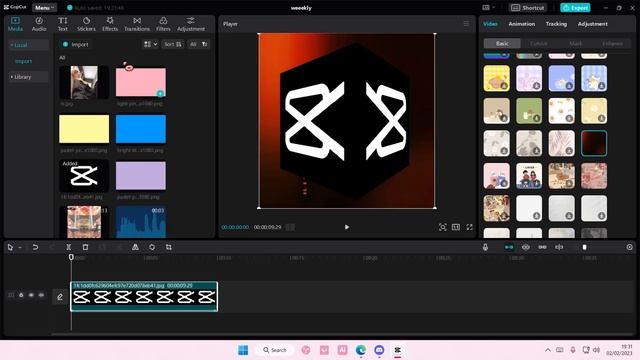Open the Stickers panel

coord(86,24)
